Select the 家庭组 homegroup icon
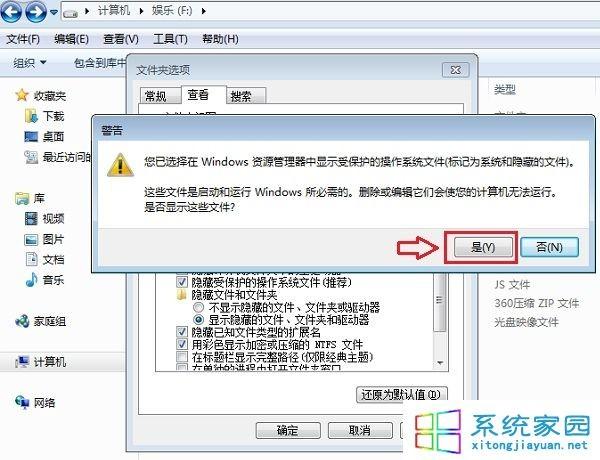 [22, 321]
